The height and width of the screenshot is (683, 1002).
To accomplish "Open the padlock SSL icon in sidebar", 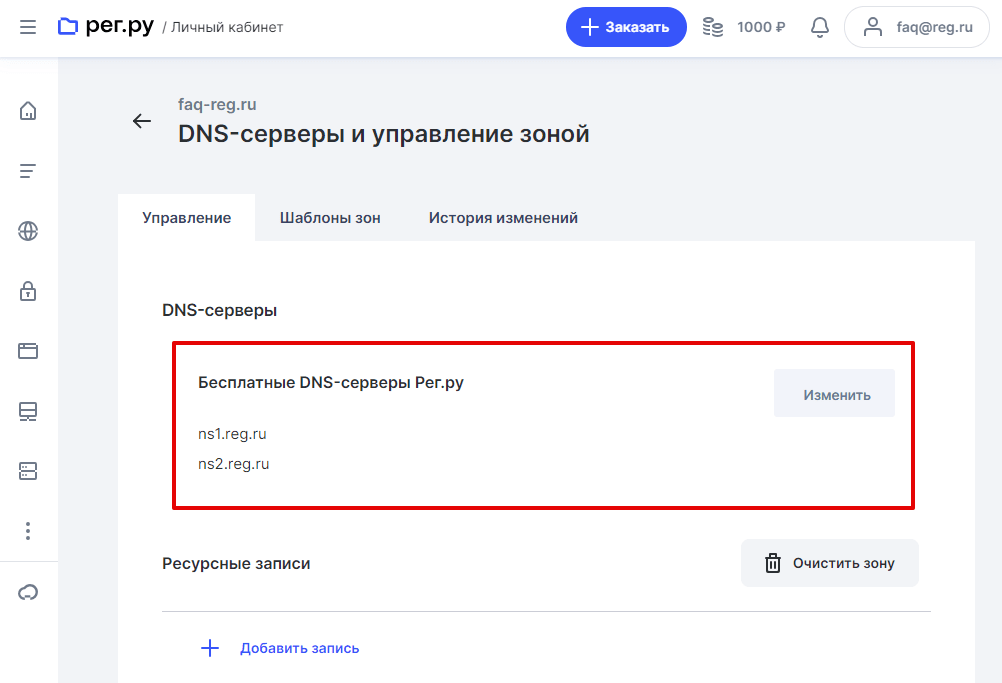I will (x=28, y=291).
